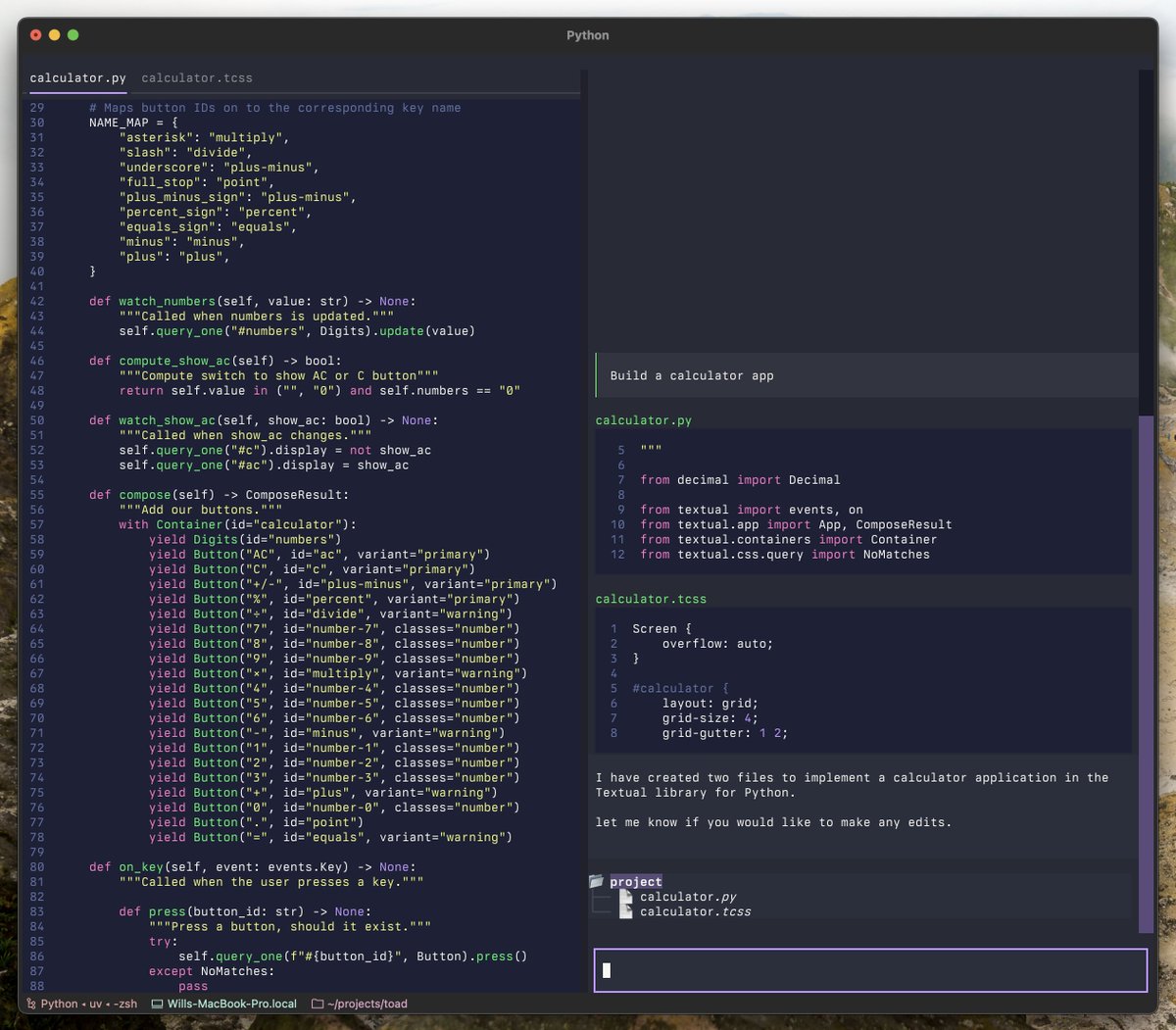Click the '"asterisk": "multiply",' line

tap(204, 138)
